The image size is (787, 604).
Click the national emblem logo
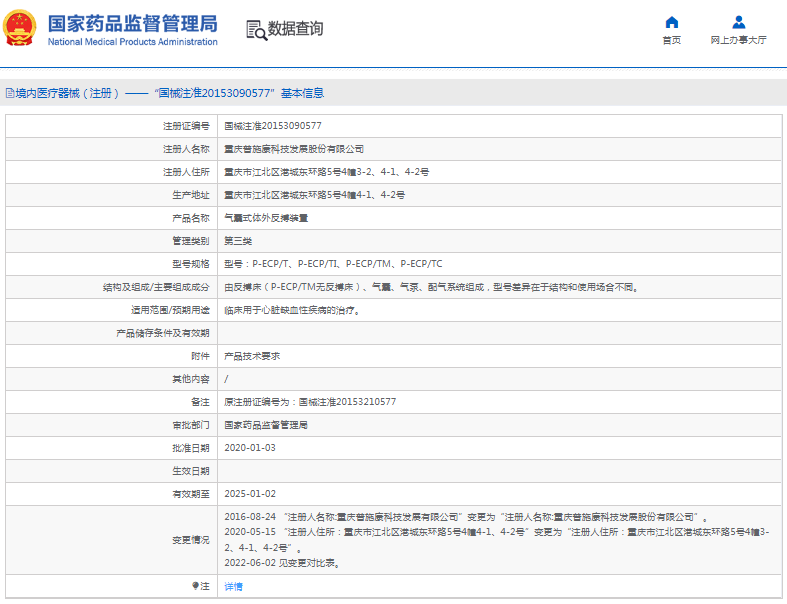click(x=20, y=28)
